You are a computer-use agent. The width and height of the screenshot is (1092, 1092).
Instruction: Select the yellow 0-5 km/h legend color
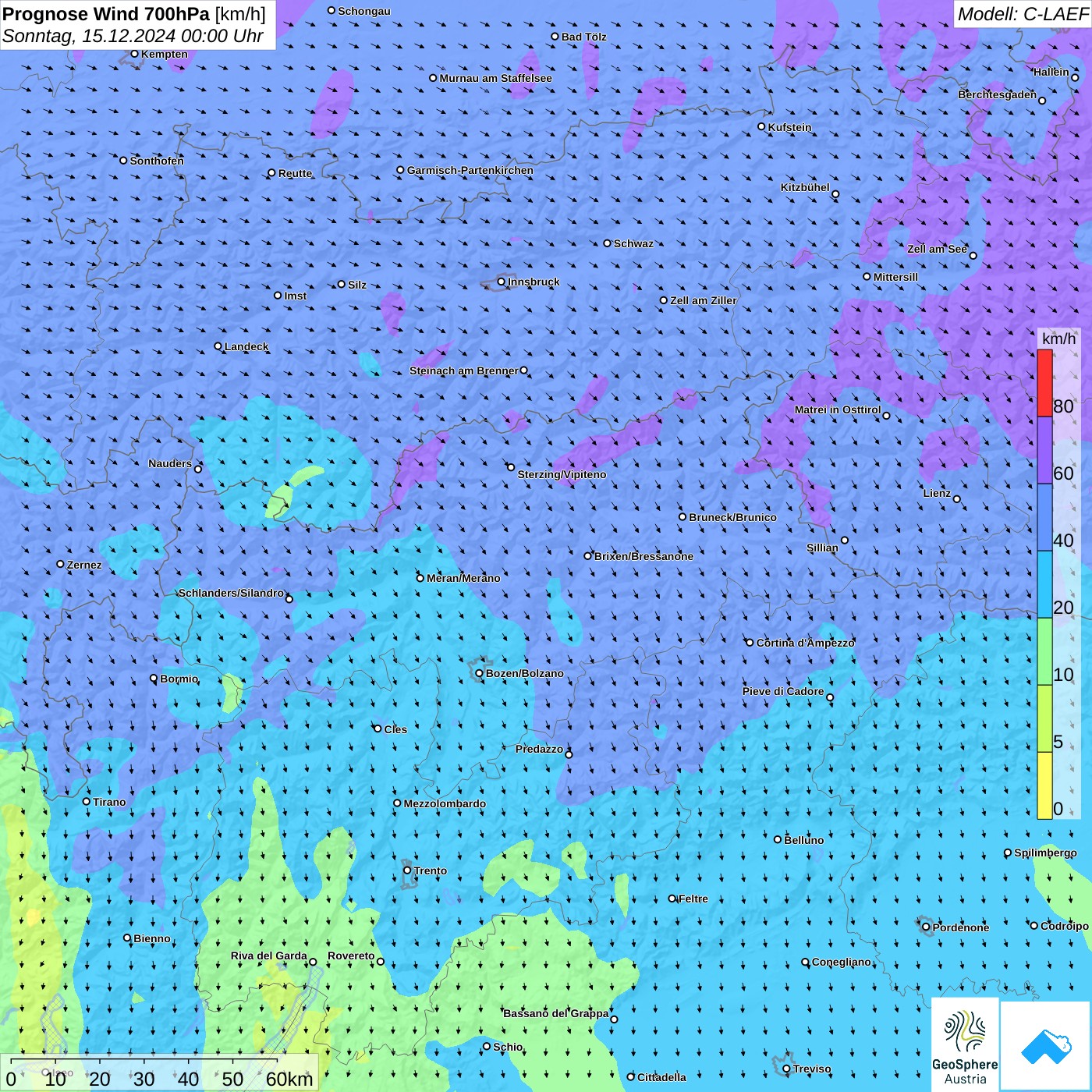point(1044,785)
